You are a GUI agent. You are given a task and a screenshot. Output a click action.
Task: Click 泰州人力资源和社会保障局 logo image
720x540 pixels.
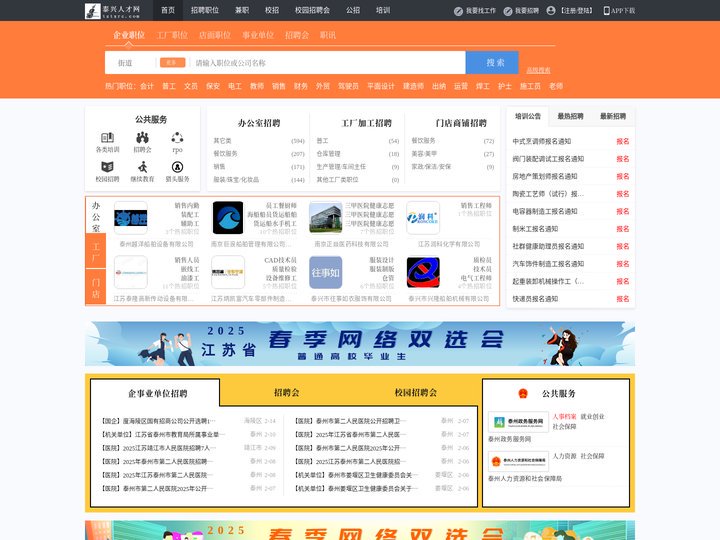[518, 461]
